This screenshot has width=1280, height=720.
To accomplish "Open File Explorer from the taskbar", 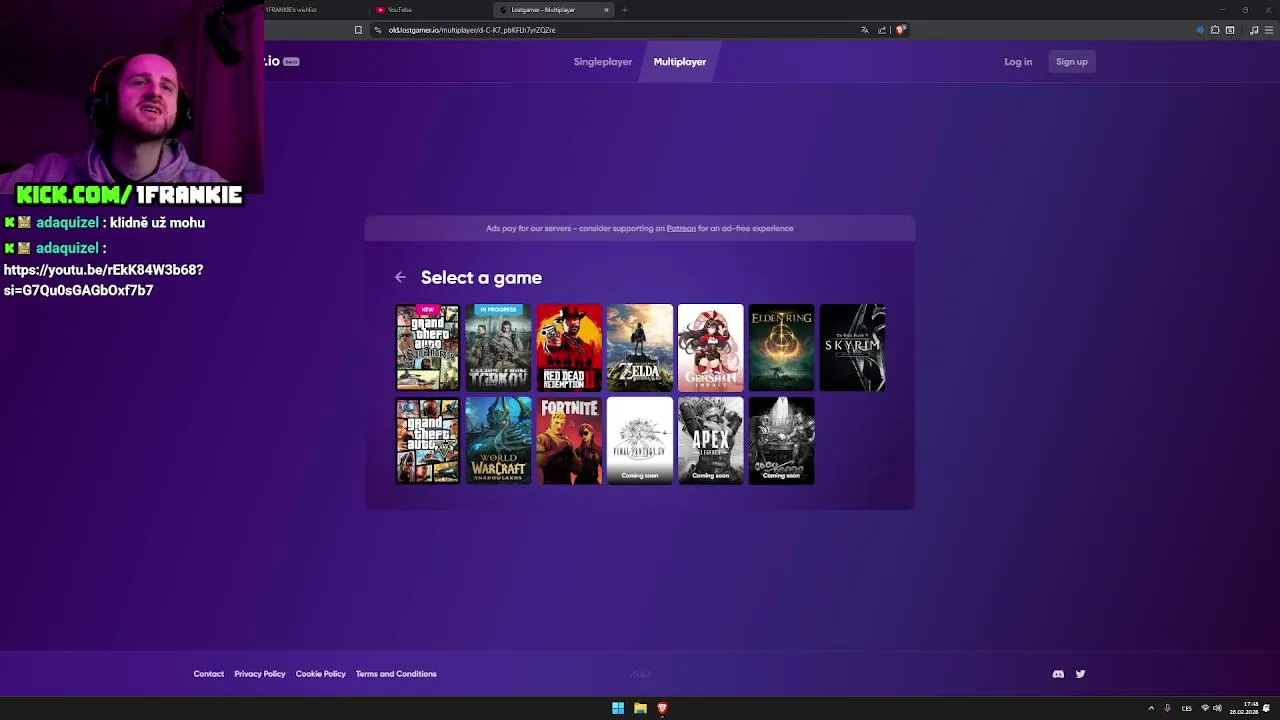I will (x=640, y=708).
